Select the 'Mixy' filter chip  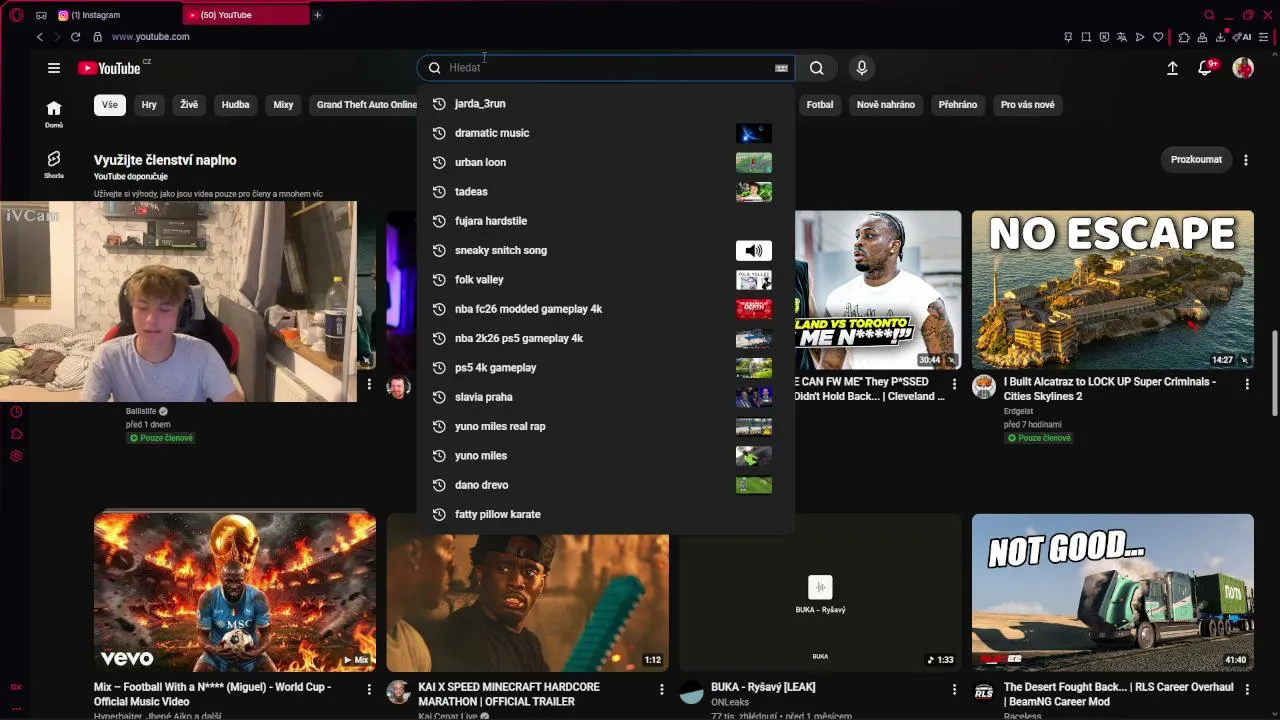pyautogui.click(x=283, y=105)
